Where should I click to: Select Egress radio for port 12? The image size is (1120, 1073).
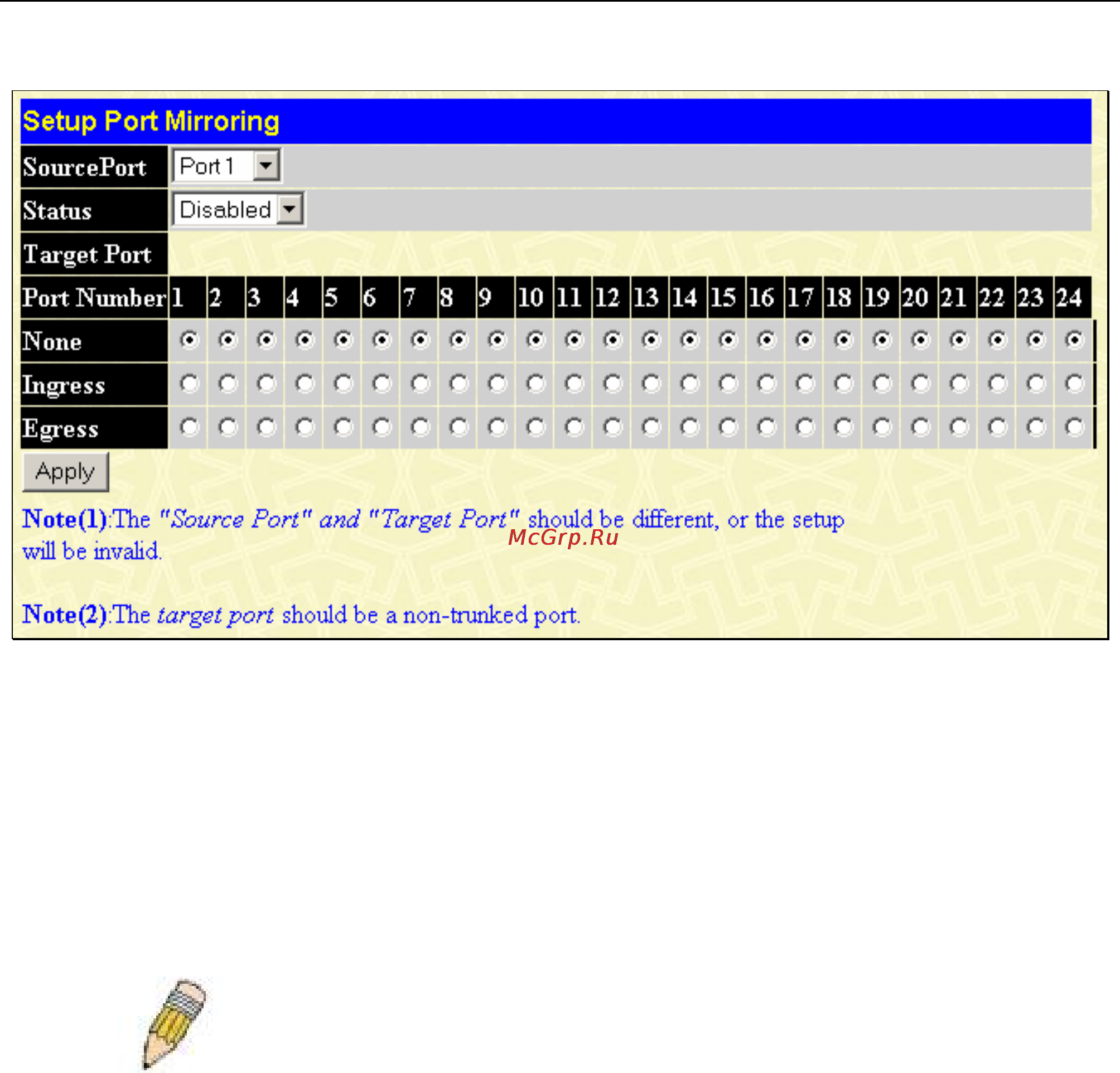pyautogui.click(x=612, y=427)
